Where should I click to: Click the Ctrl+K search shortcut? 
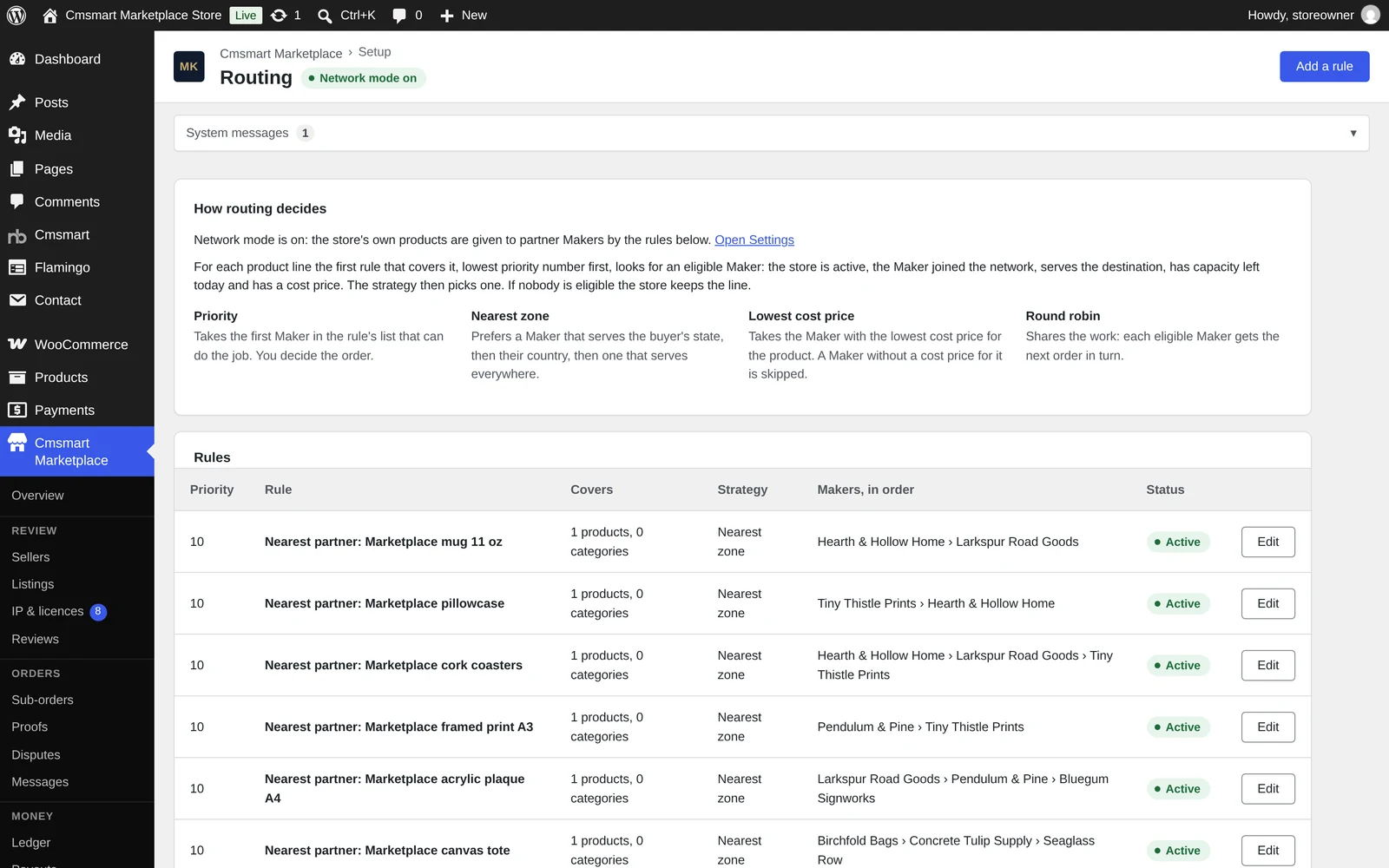click(x=358, y=16)
